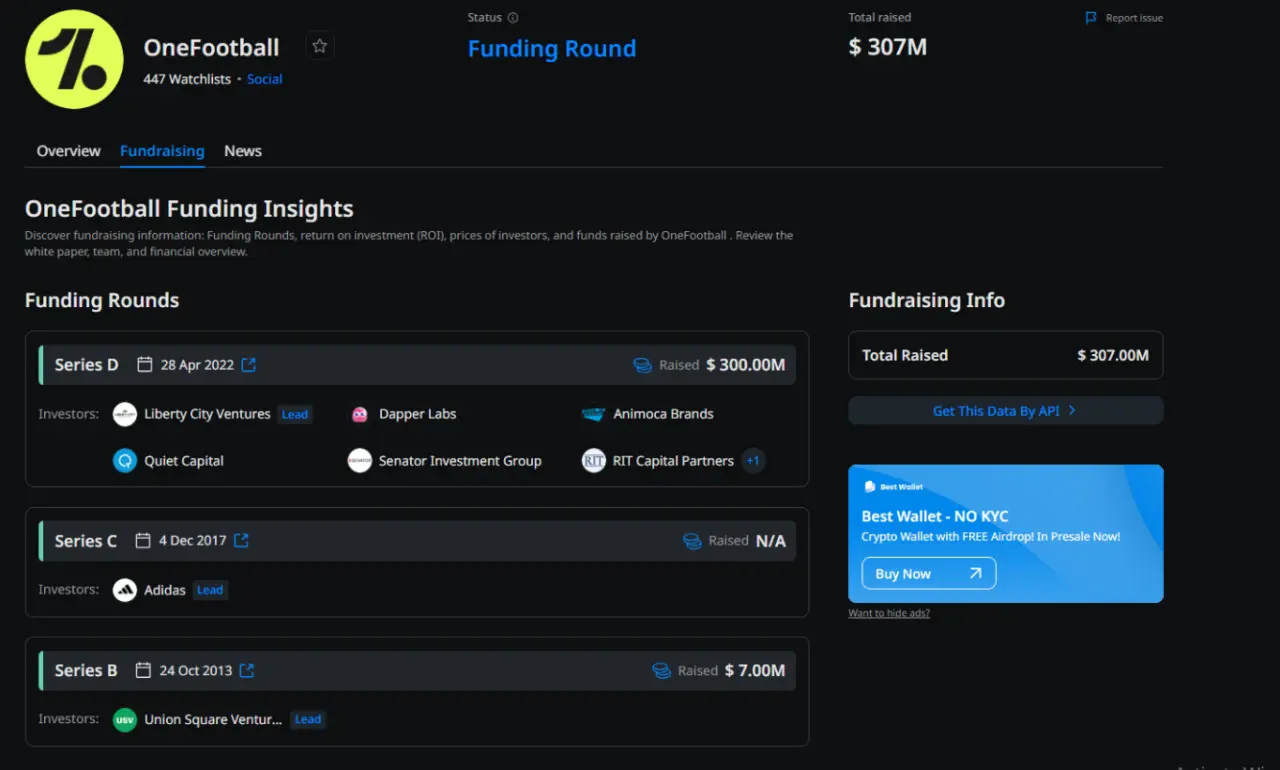Click coins icon beside Raised $7.00M
Image resolution: width=1280 pixels, height=770 pixels.
click(x=661, y=671)
